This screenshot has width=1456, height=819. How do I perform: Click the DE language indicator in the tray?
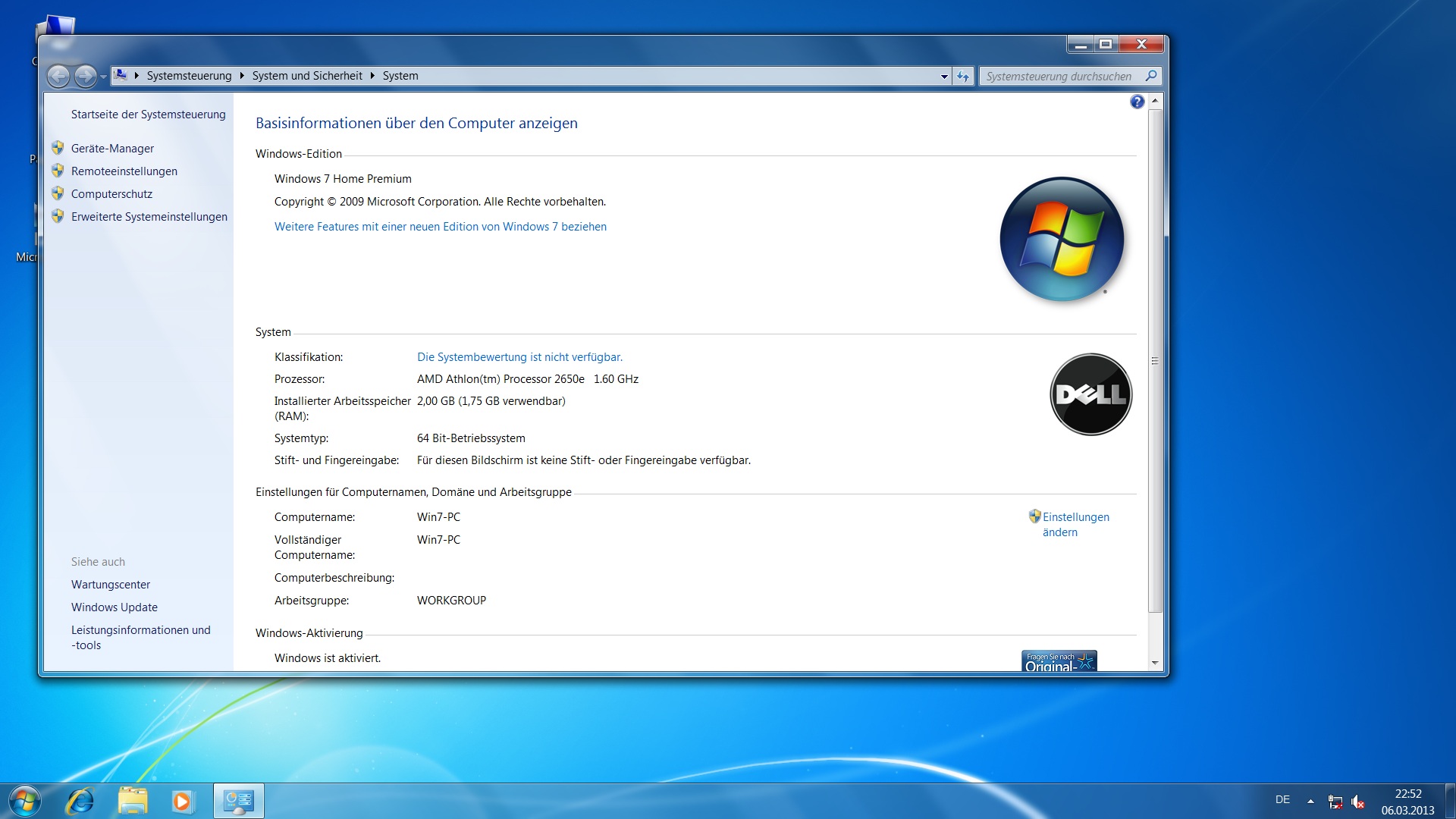pyautogui.click(x=1282, y=800)
